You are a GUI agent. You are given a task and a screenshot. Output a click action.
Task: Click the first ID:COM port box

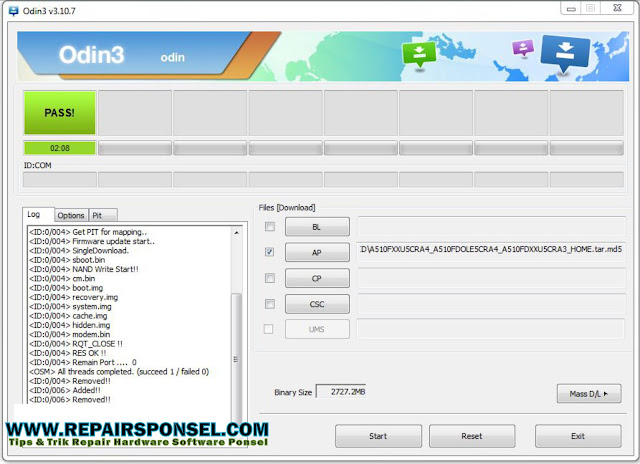pos(60,180)
